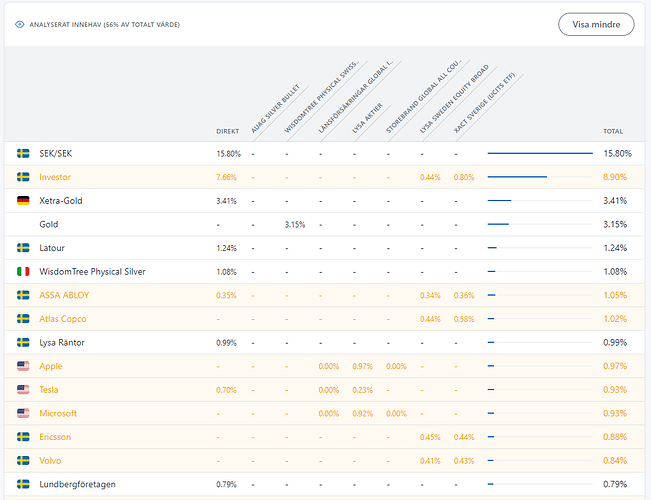Click the US flag next to Apple
This screenshot has width=651, height=500.
pos(23,366)
